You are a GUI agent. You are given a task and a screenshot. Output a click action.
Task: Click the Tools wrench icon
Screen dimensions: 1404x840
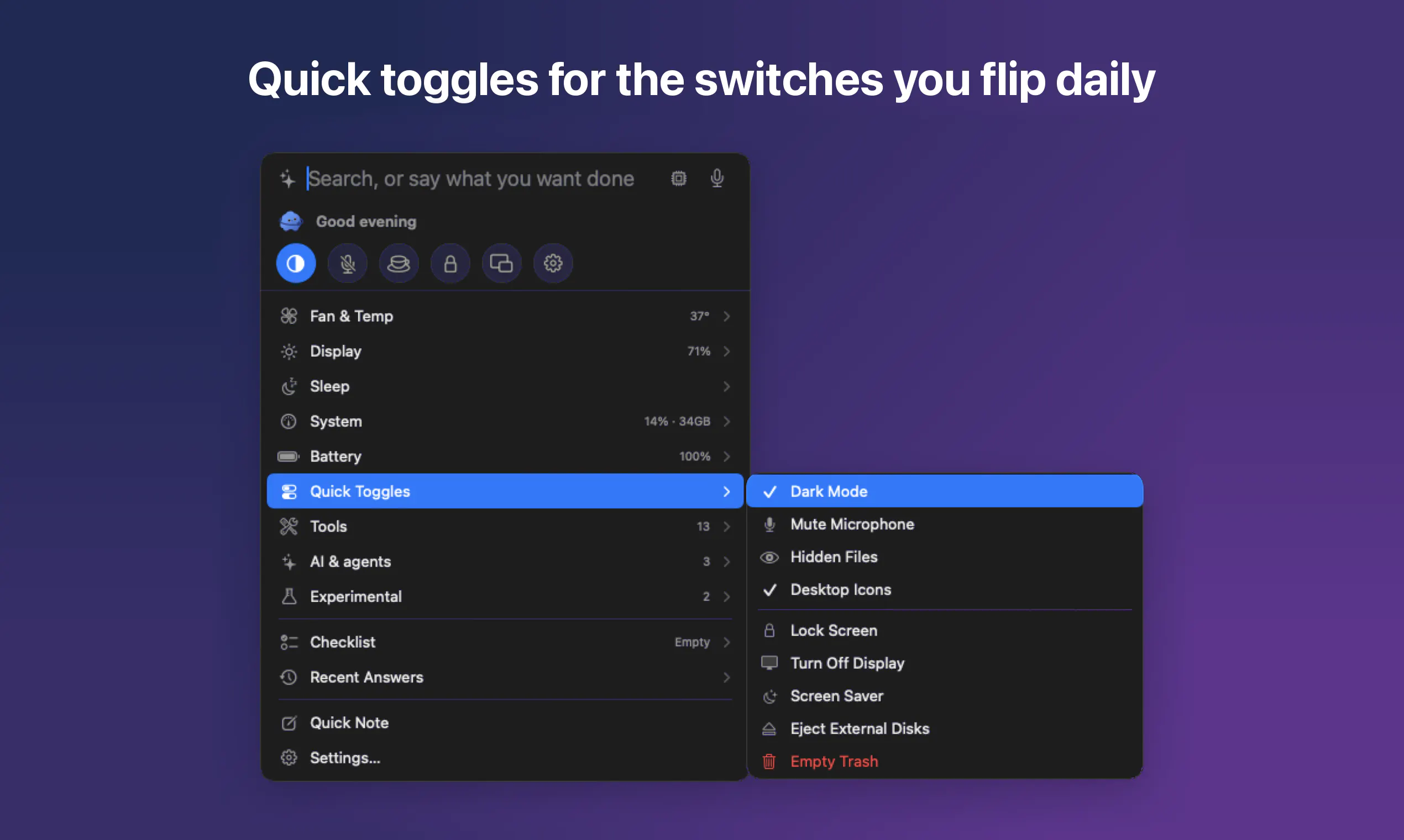(x=289, y=527)
